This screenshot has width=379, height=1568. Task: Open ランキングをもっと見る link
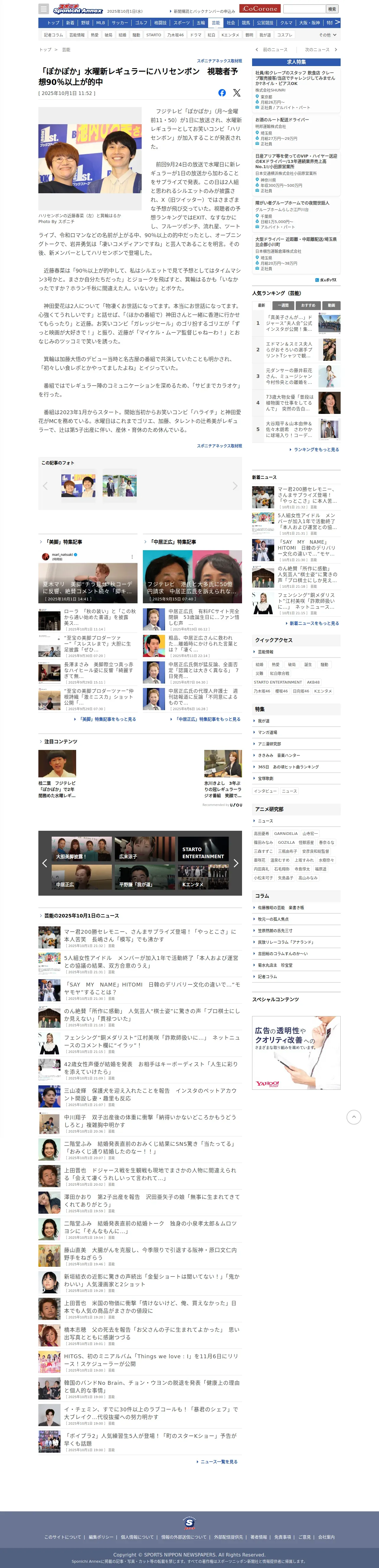coord(316,449)
